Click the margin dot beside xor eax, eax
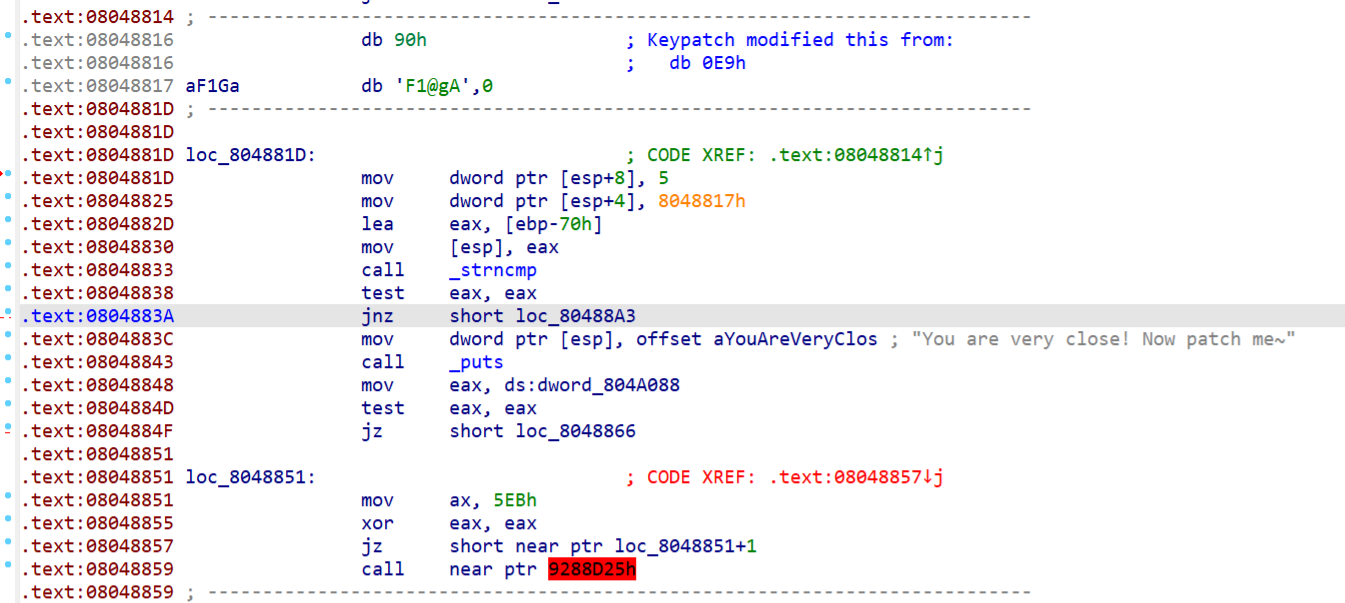Image resolution: width=1345 pixels, height=603 pixels. pyautogui.click(x=9, y=520)
